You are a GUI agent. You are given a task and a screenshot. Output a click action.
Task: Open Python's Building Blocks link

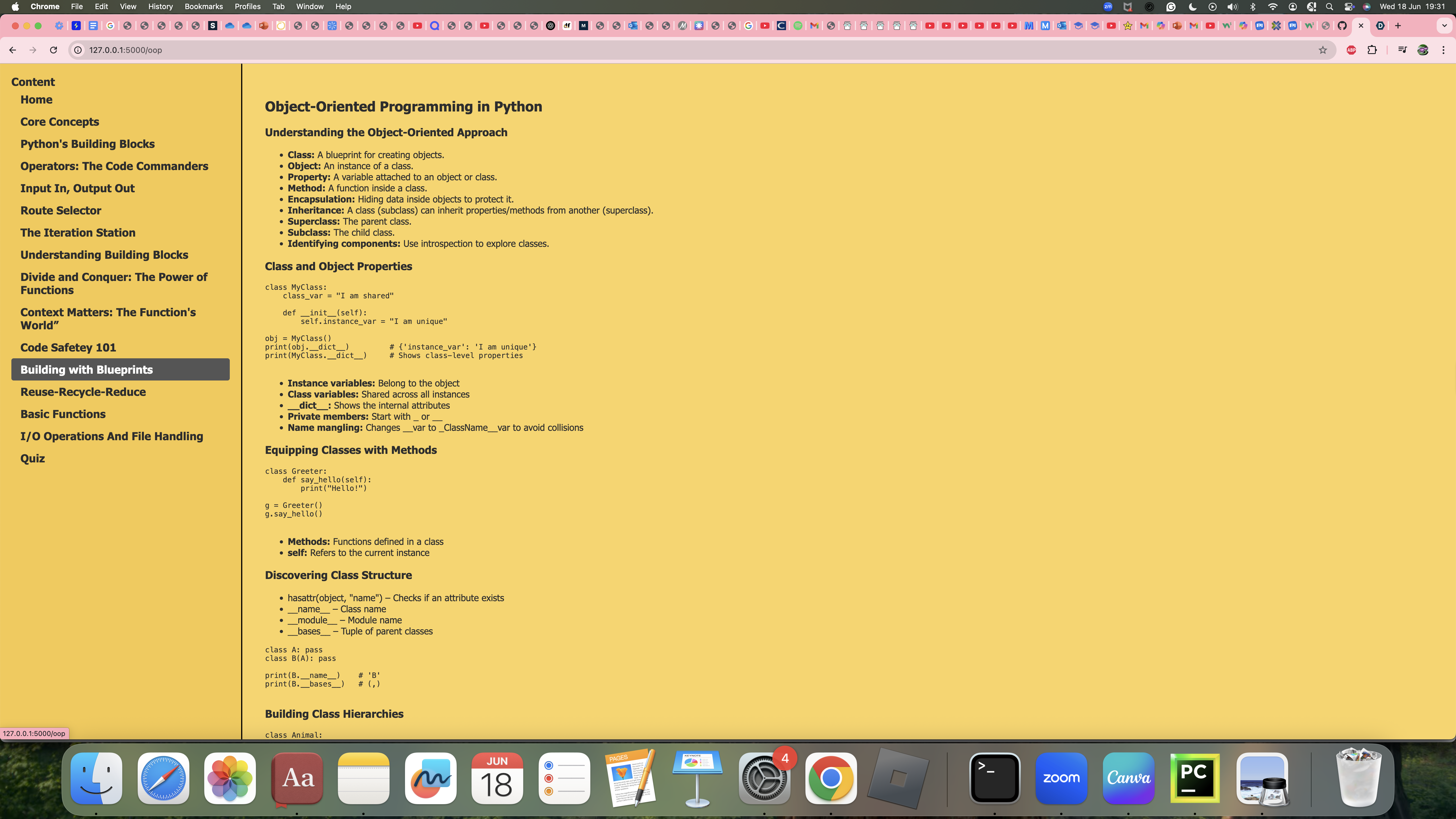pyautogui.click(x=88, y=144)
